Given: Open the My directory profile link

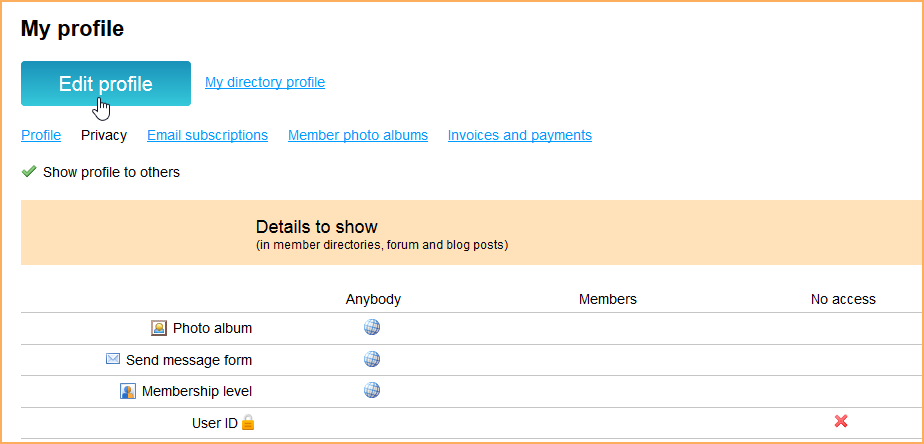Looking at the screenshot, I should point(265,83).
